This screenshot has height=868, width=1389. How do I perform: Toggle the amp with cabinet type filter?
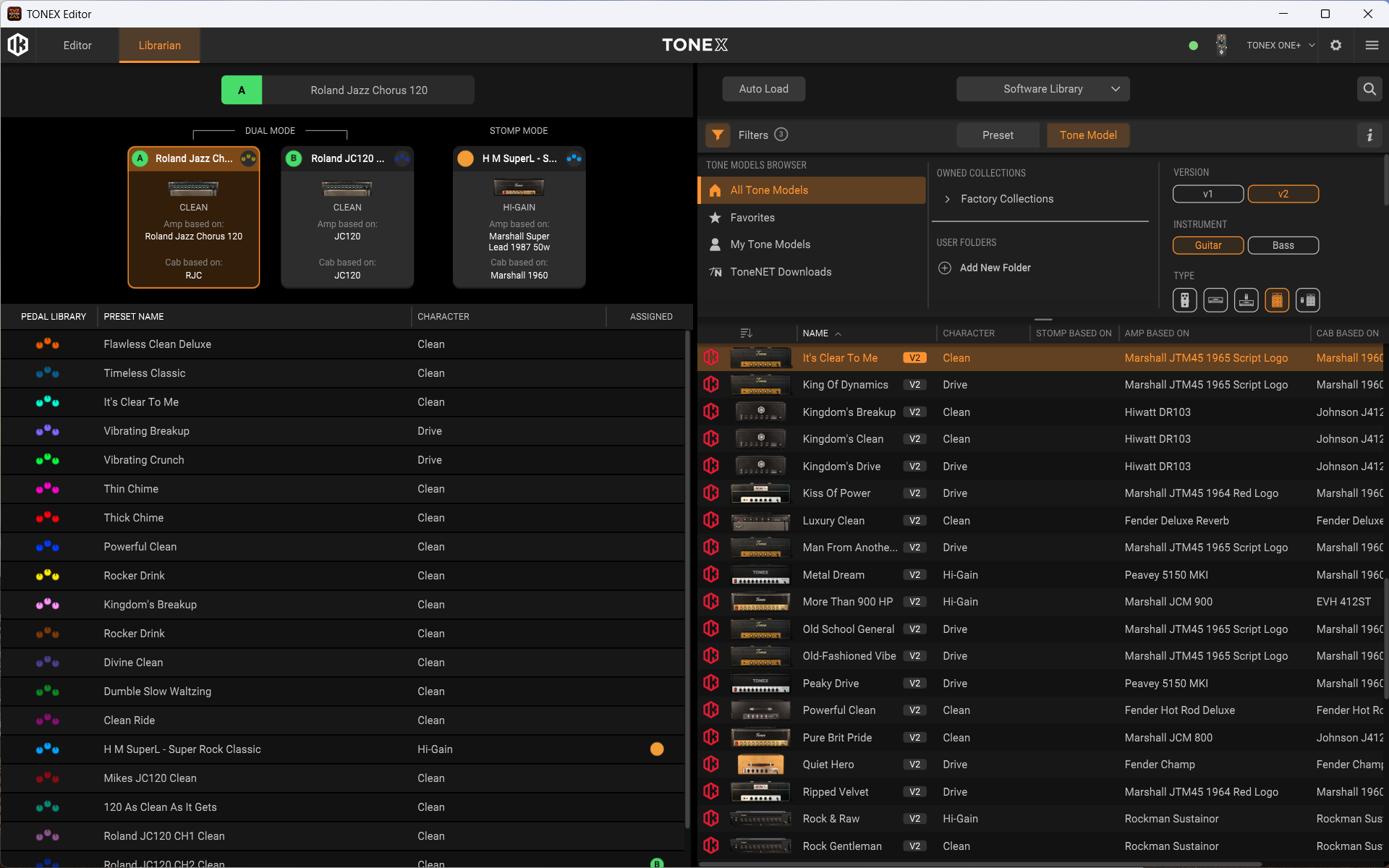tap(1277, 300)
